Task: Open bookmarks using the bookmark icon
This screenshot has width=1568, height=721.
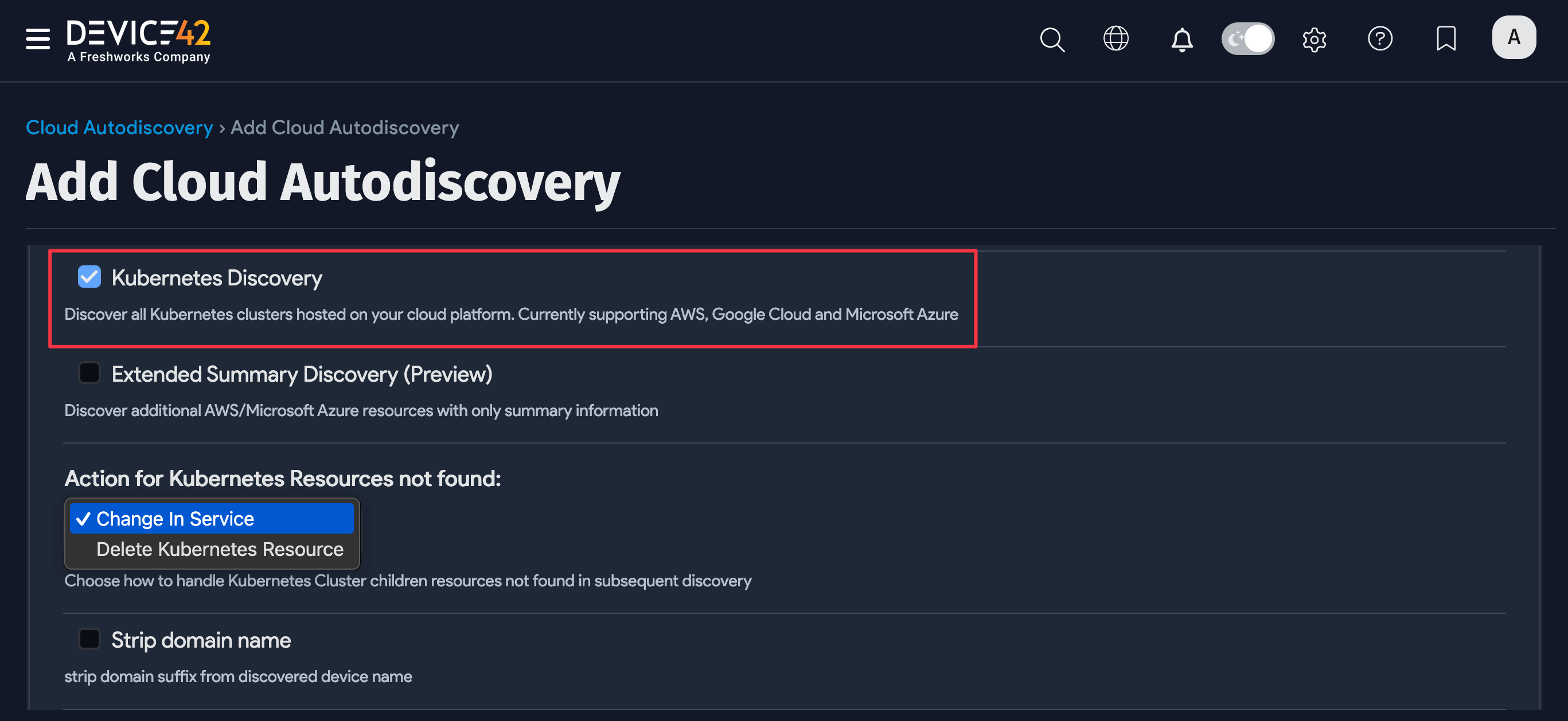Action: tap(1446, 38)
